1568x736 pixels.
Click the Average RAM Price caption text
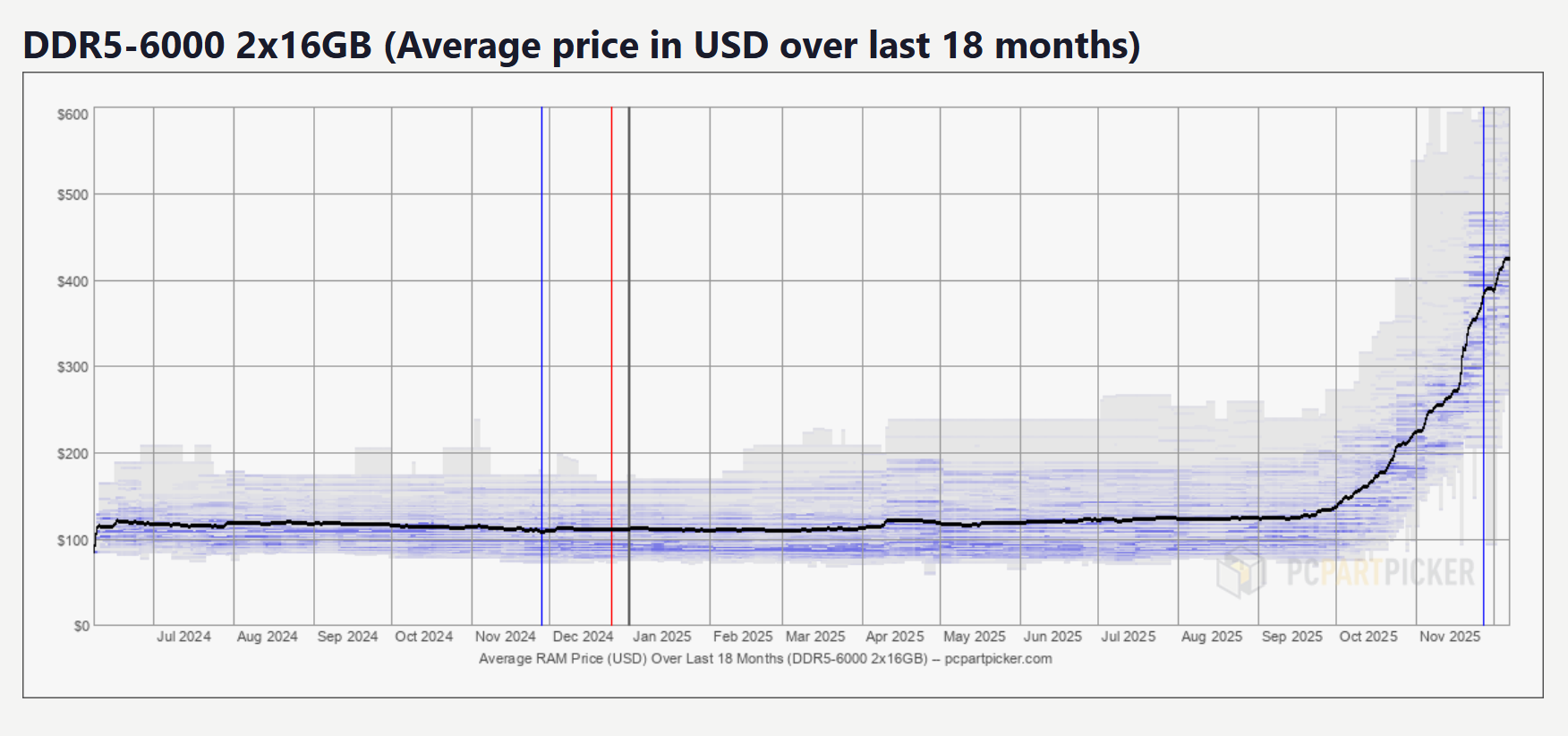tap(765, 659)
